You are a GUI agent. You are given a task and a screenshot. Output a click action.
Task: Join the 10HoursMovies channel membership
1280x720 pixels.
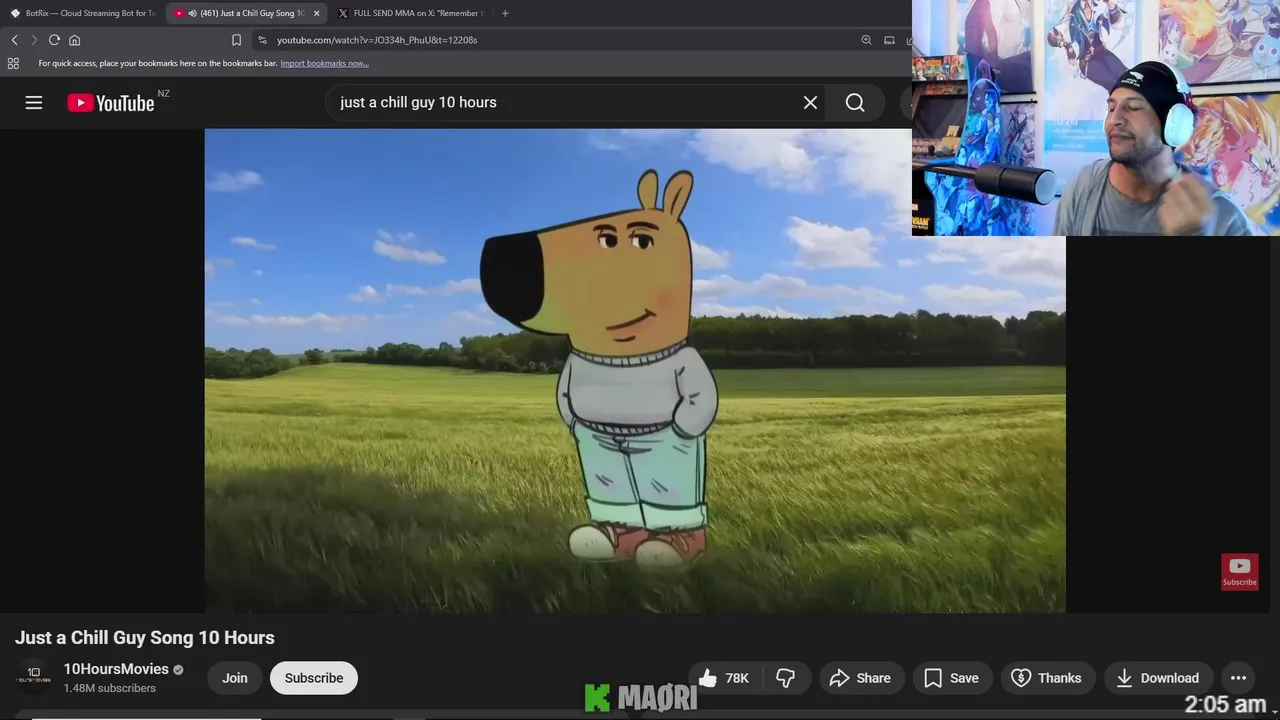click(235, 678)
